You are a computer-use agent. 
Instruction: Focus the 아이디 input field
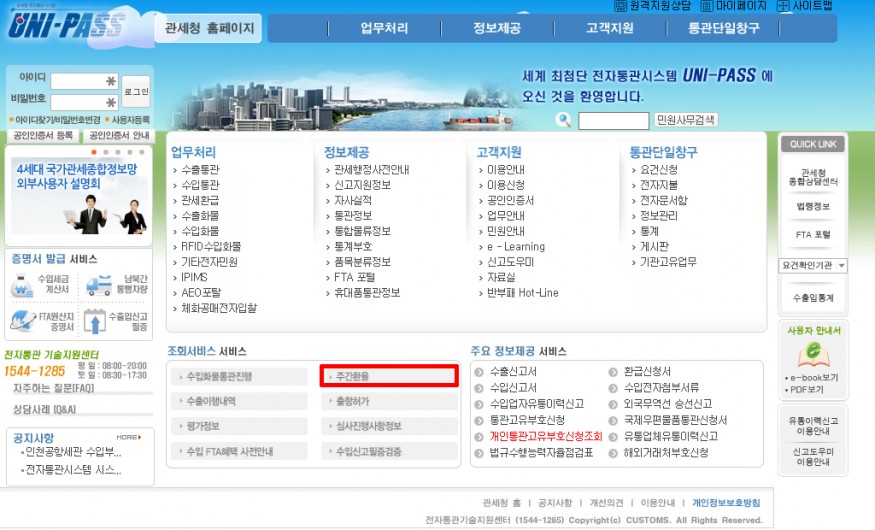click(84, 81)
